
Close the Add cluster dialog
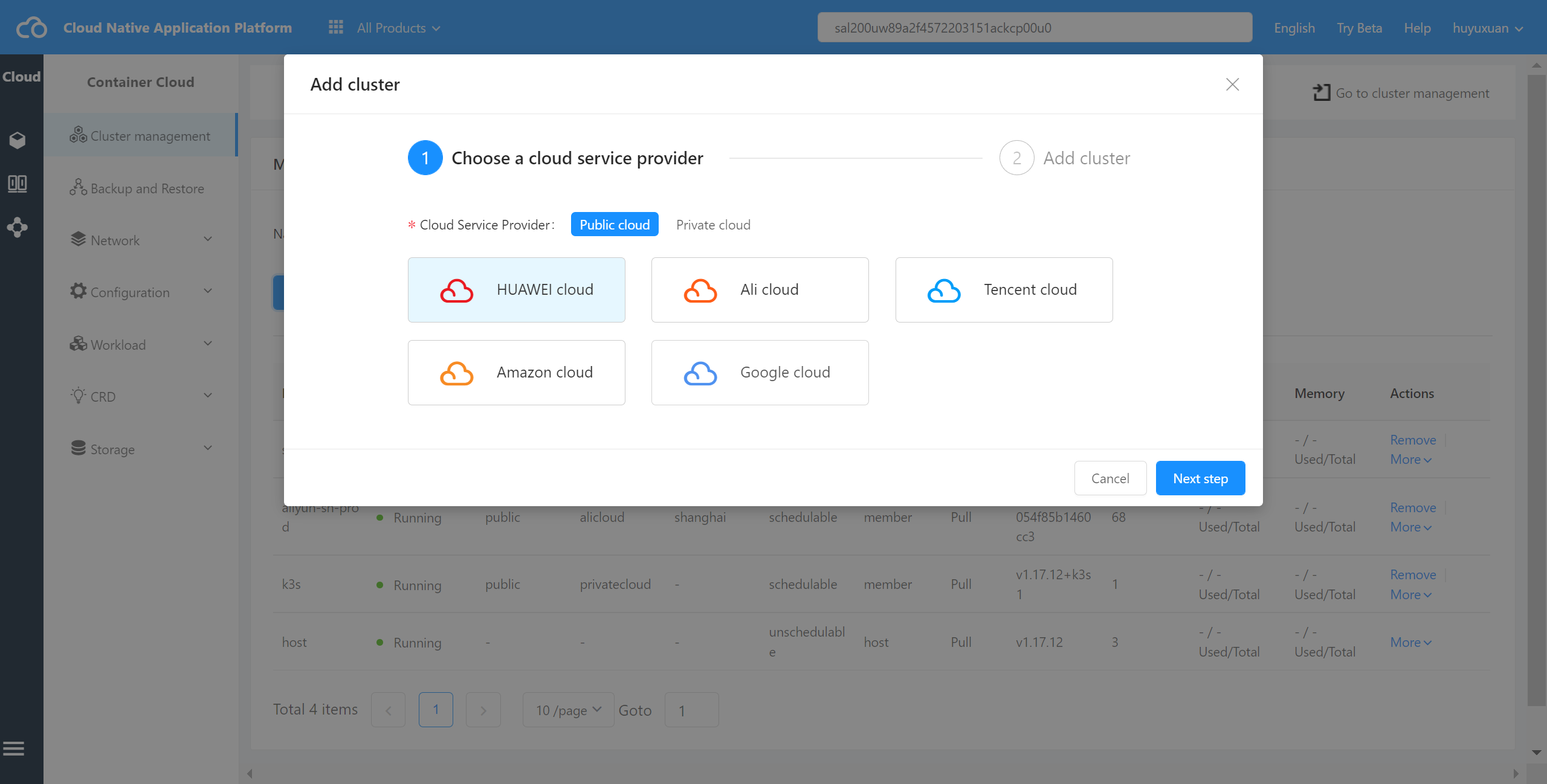tap(1233, 84)
